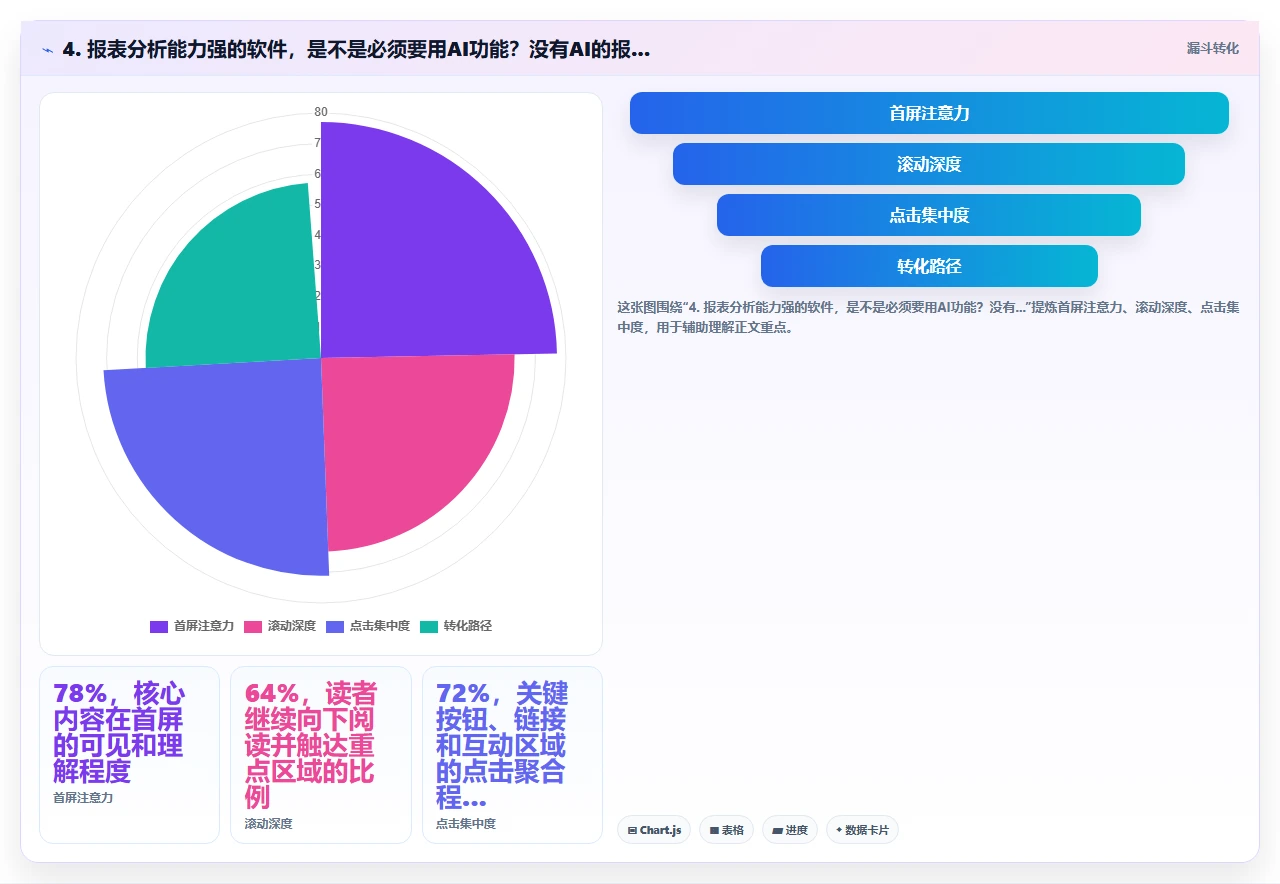Click the 78% 首屏注意力 data card
This screenshot has width=1280, height=884.
click(129, 755)
